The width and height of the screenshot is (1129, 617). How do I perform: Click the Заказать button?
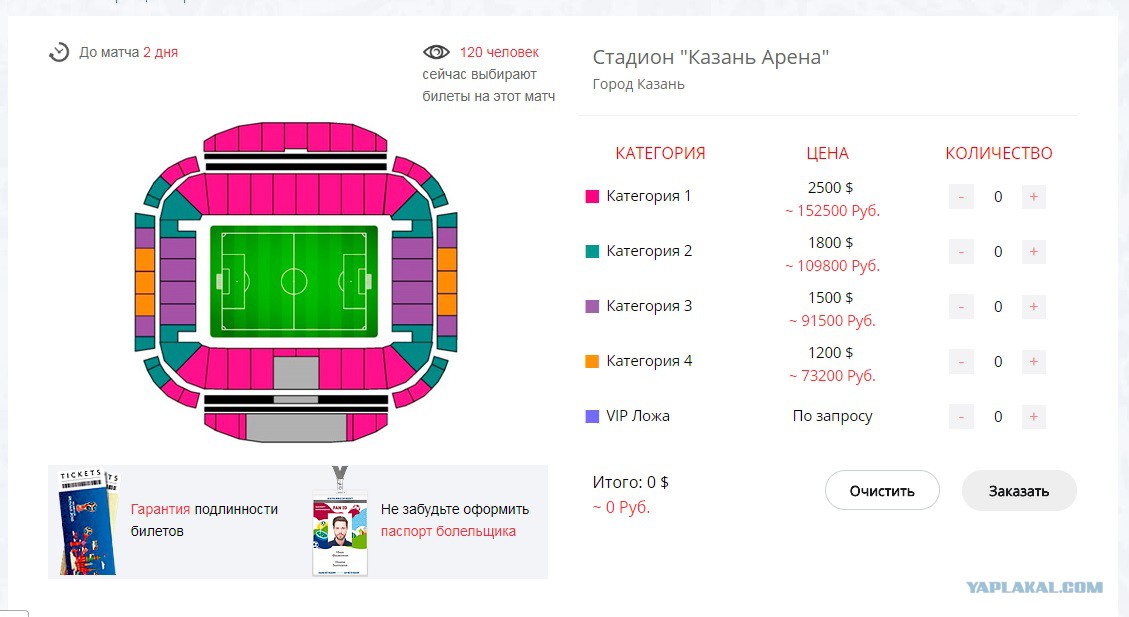click(x=1019, y=491)
